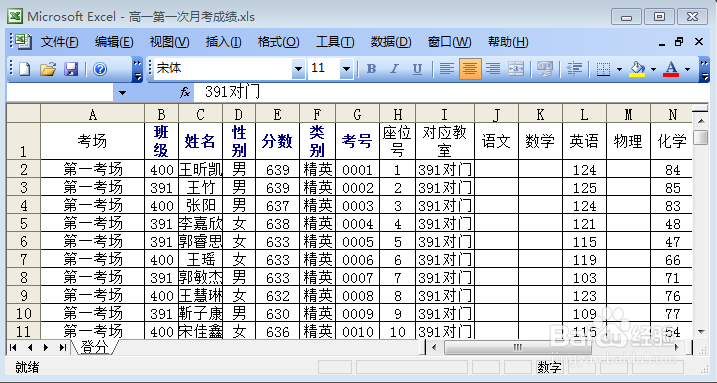Toggle center alignment
717x383 pixels.
470,69
